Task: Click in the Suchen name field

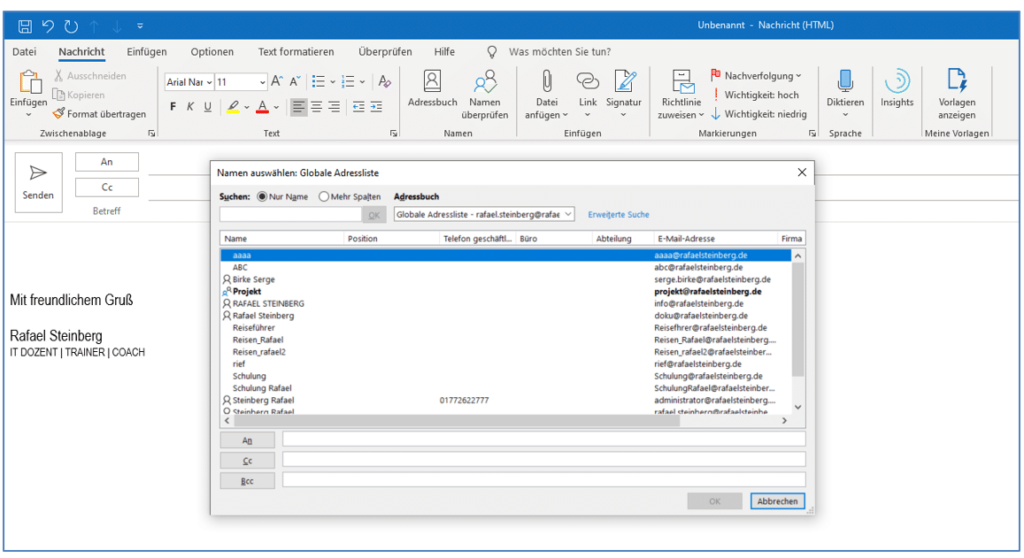Action: (290, 214)
